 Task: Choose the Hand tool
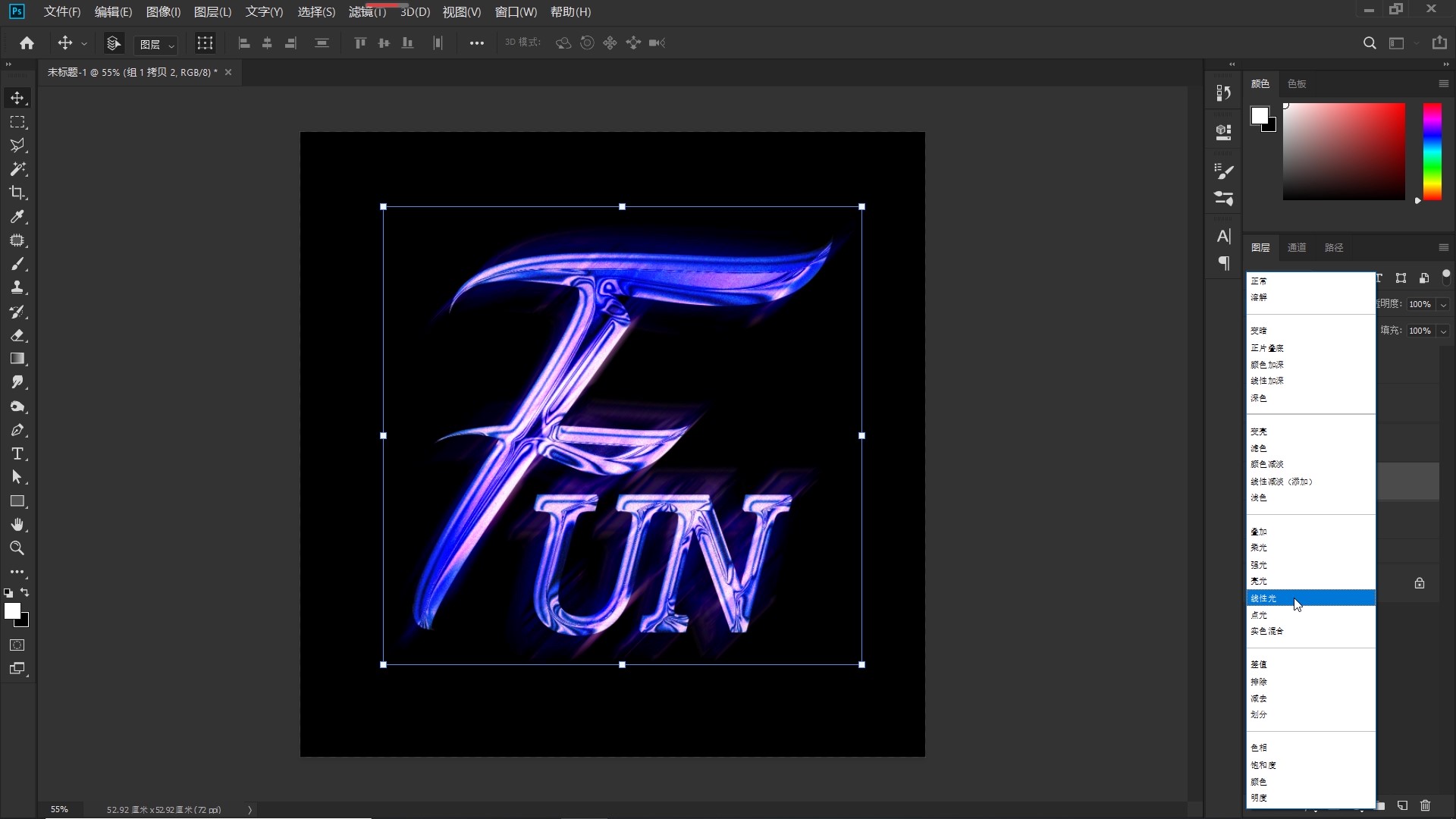tap(17, 525)
